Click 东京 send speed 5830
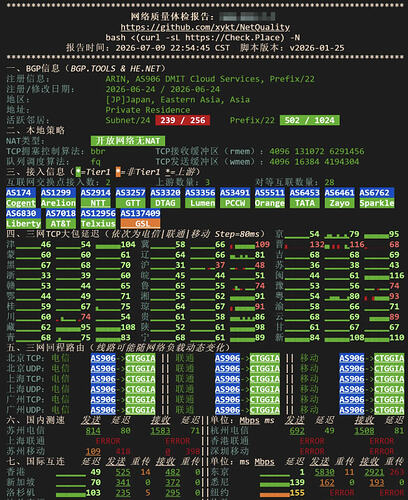Image resolution: width=408 pixels, height=500 pixels. pyautogui.click(x=324, y=472)
